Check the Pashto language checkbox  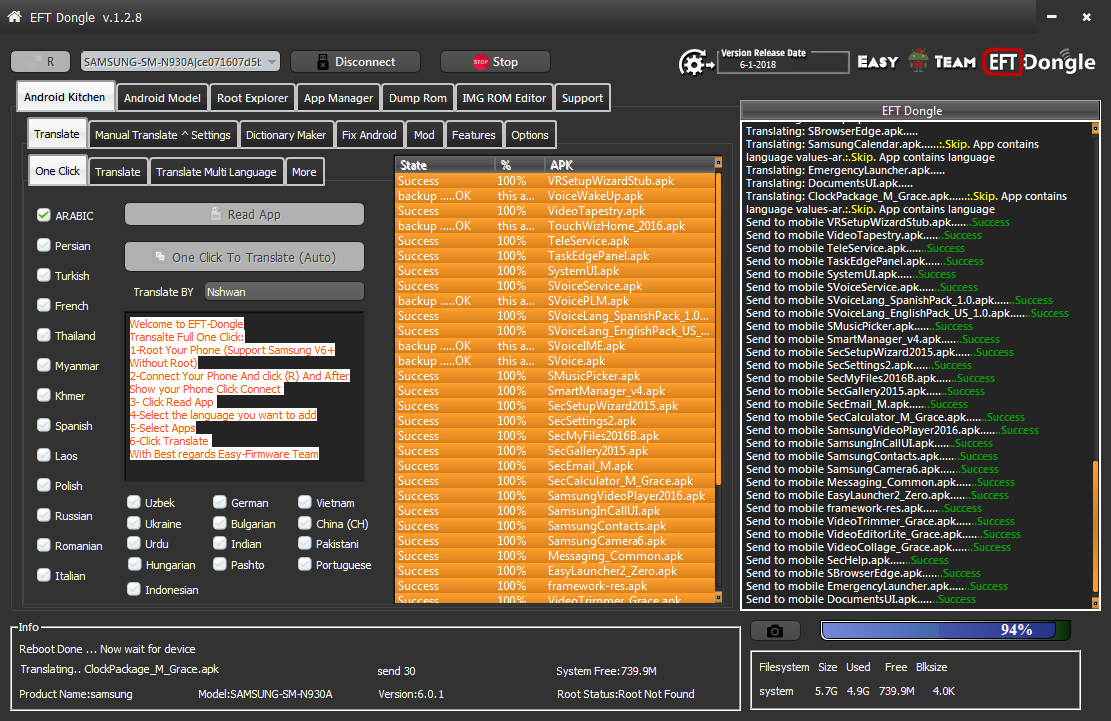point(220,564)
